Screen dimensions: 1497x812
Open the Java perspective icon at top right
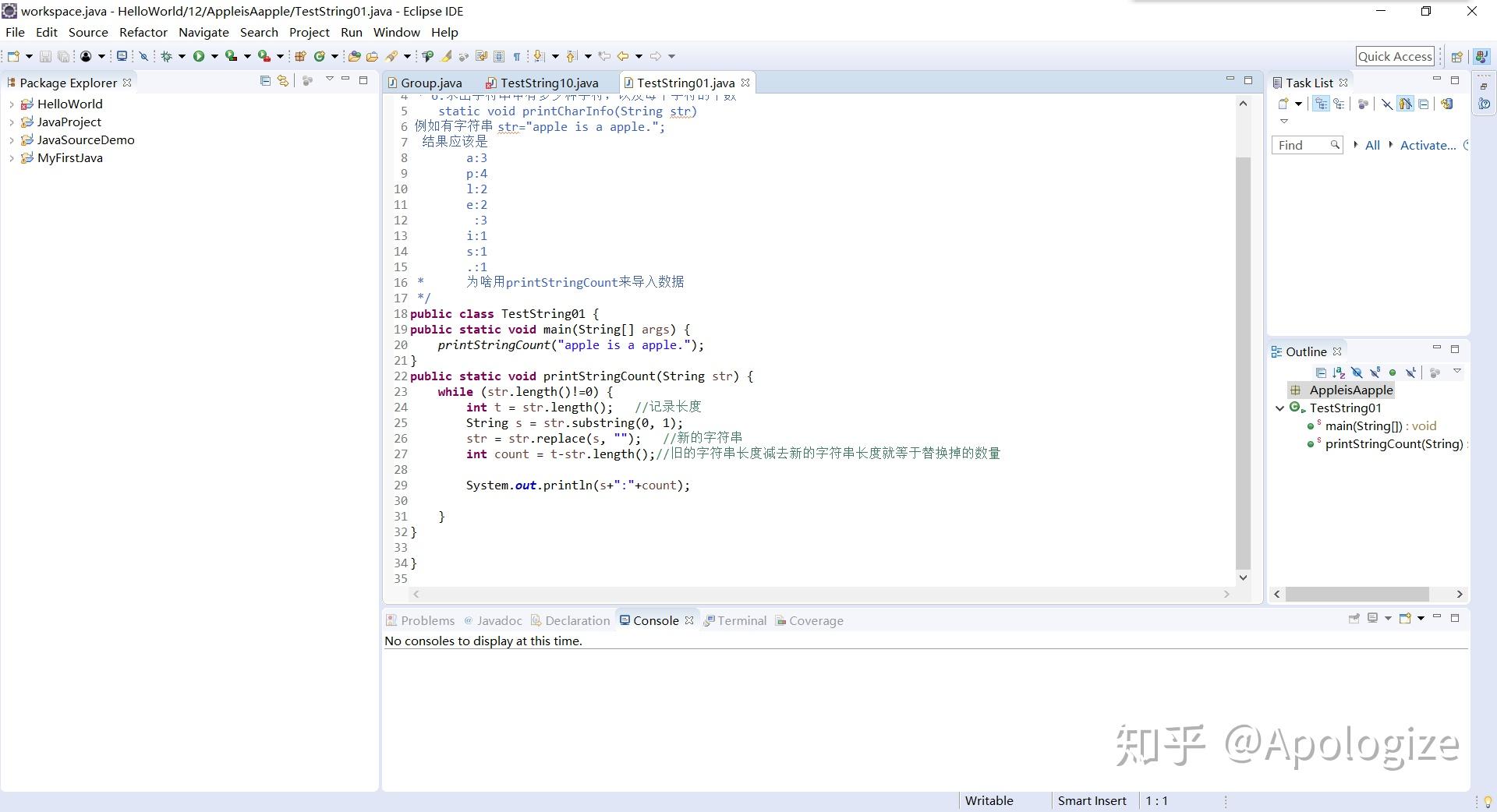1481,56
